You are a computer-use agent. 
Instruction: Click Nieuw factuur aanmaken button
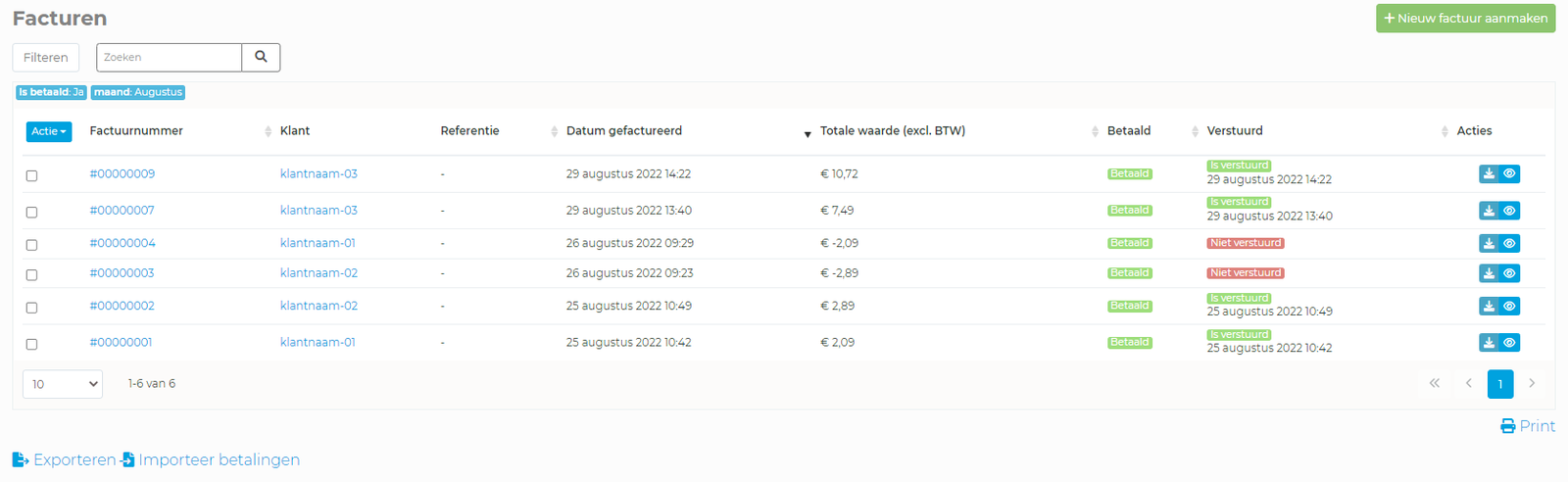pyautogui.click(x=1465, y=18)
